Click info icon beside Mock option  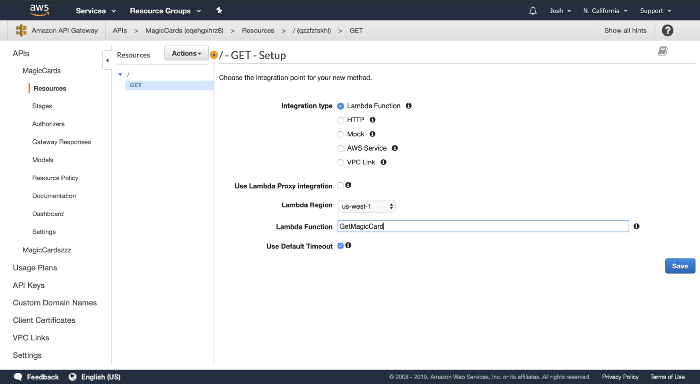(372, 134)
